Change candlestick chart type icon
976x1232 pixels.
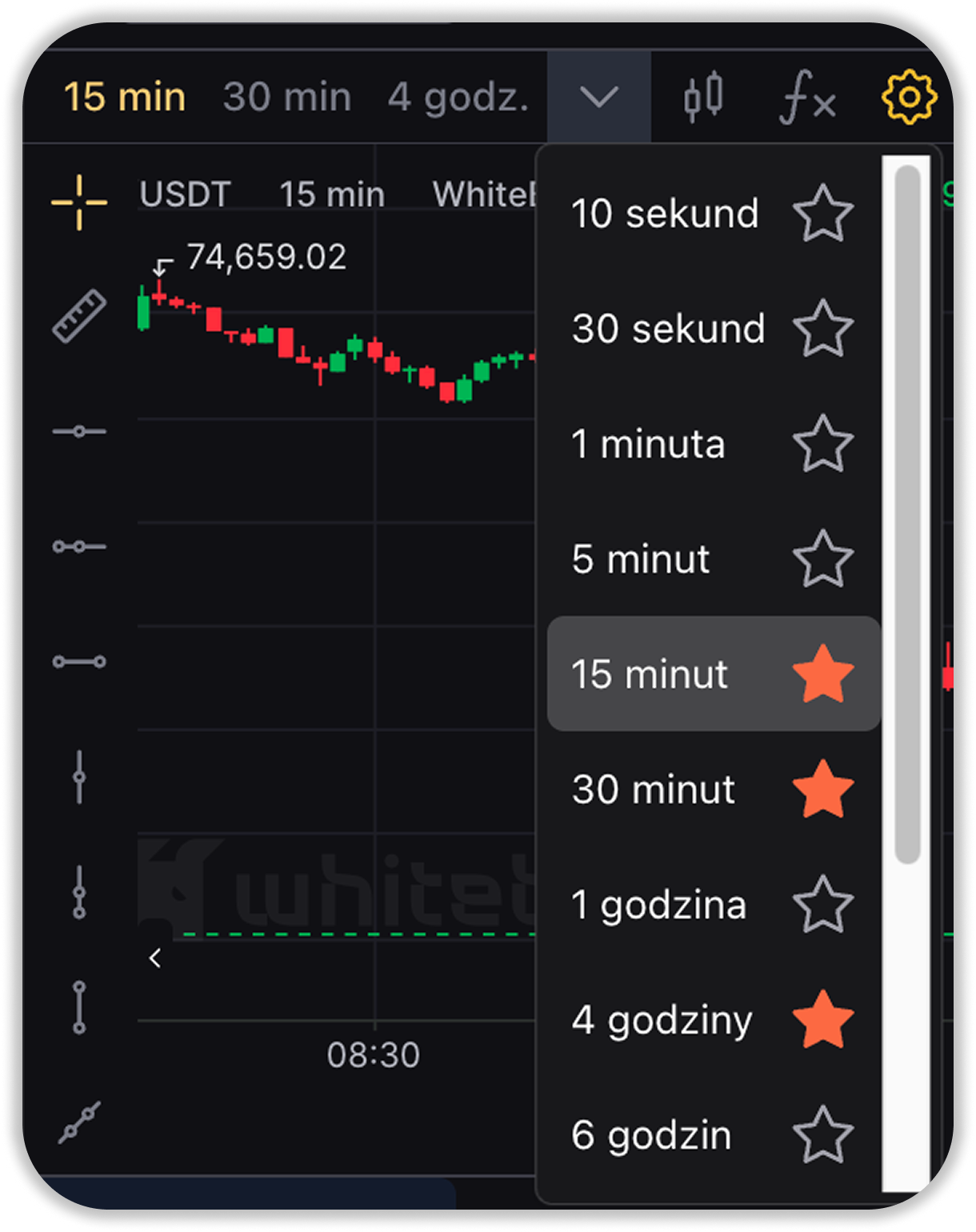703,98
